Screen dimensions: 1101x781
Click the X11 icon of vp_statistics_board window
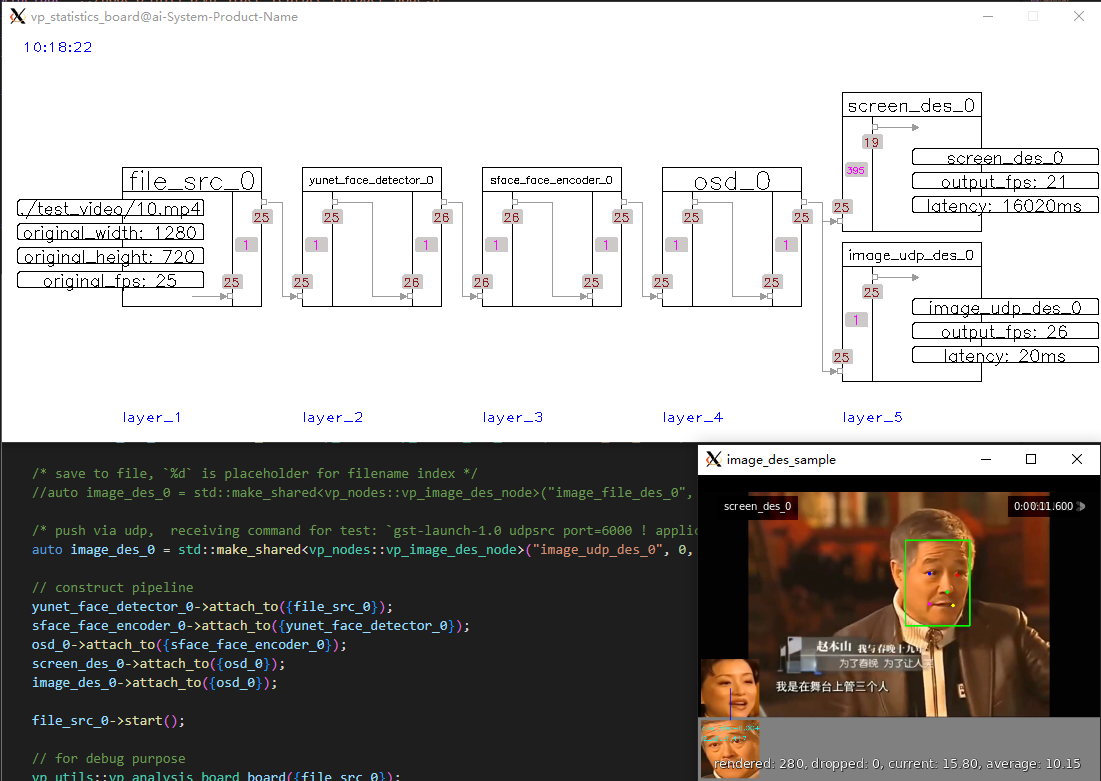18,16
